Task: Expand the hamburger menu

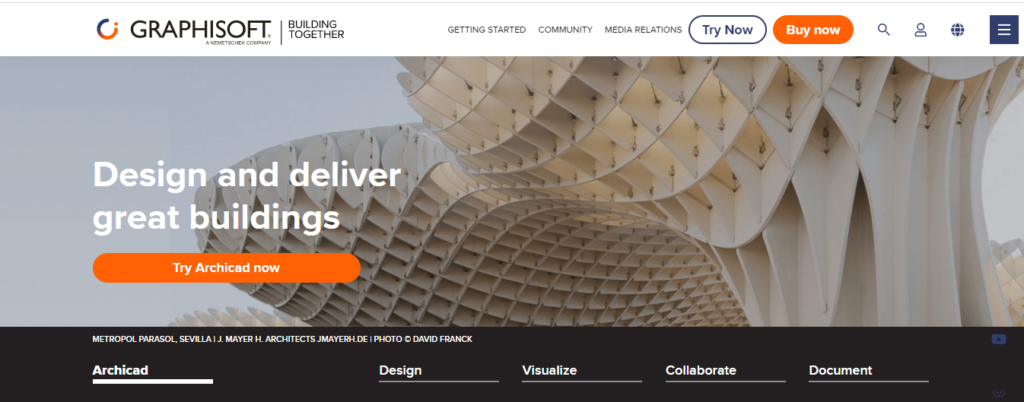Action: 1004,30
